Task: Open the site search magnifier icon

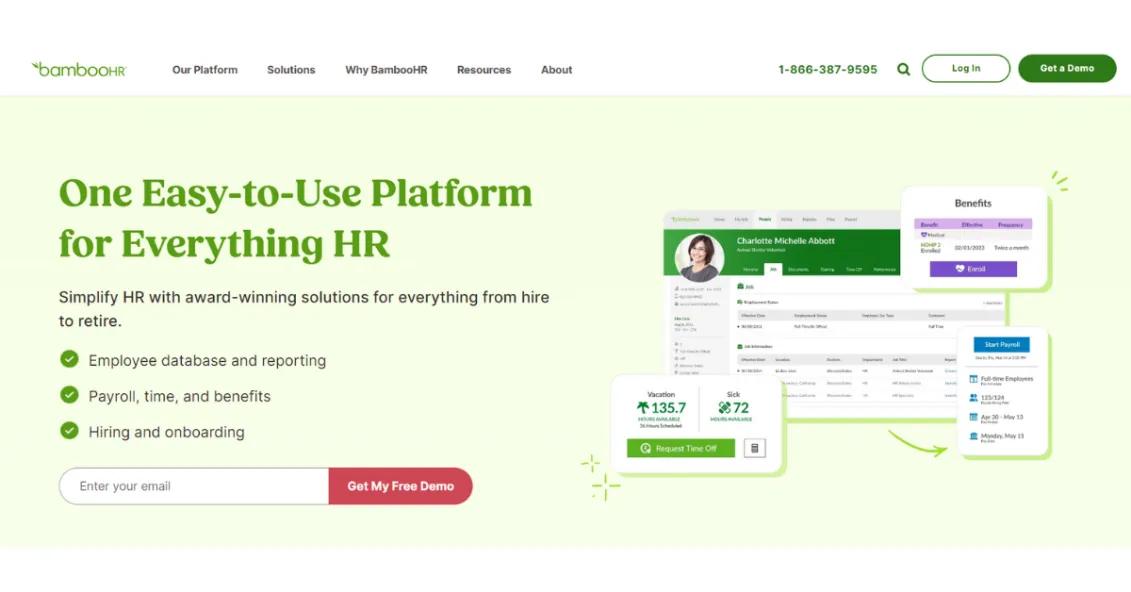Action: tap(903, 69)
